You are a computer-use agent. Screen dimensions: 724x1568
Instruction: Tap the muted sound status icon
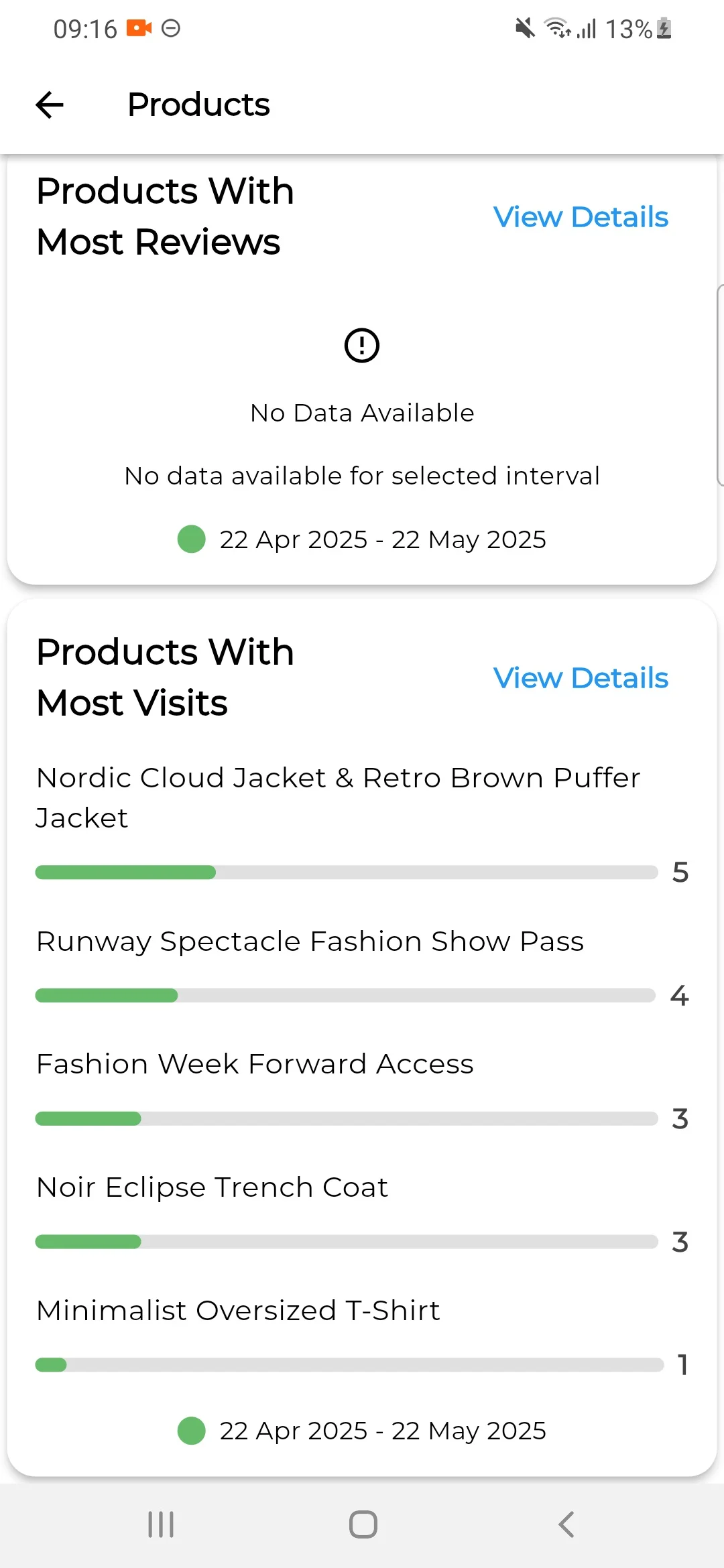point(525,29)
